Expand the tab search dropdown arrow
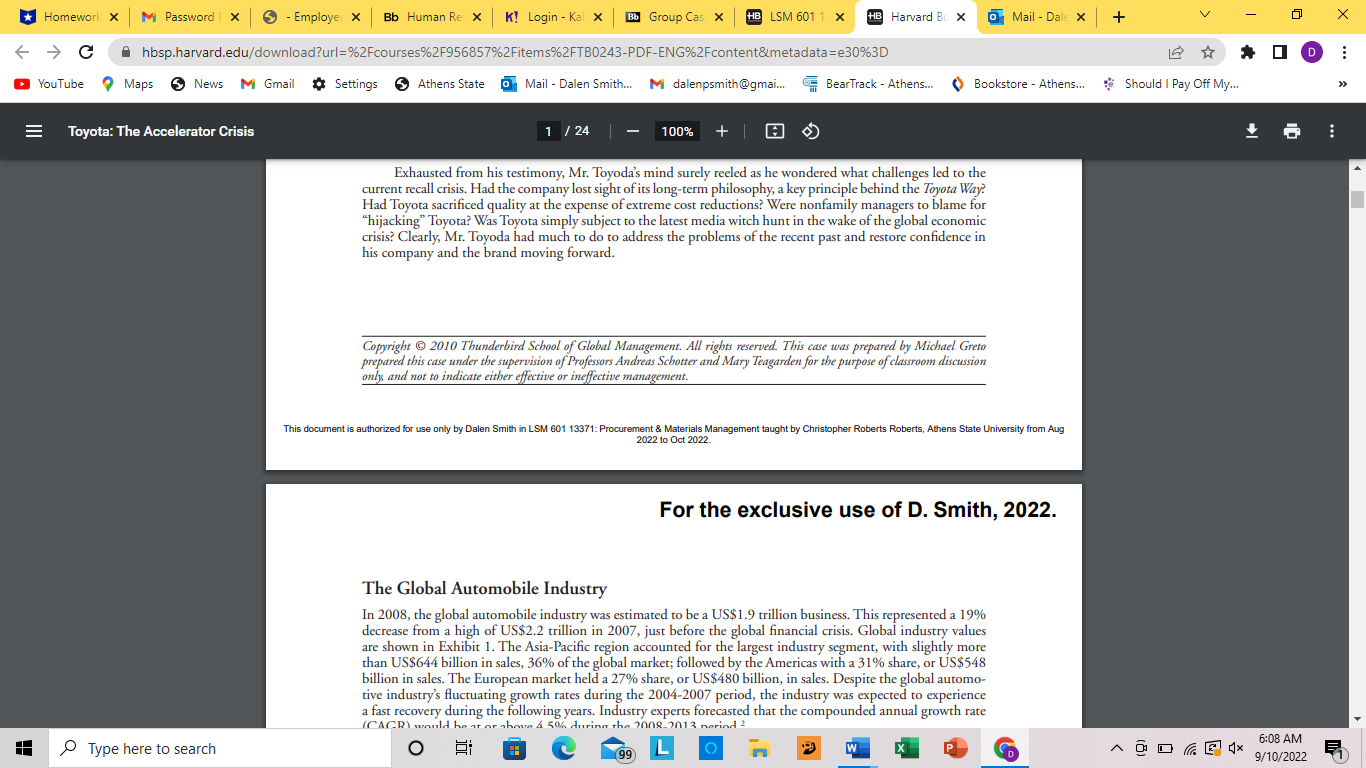The image size is (1366, 768). tap(1203, 15)
